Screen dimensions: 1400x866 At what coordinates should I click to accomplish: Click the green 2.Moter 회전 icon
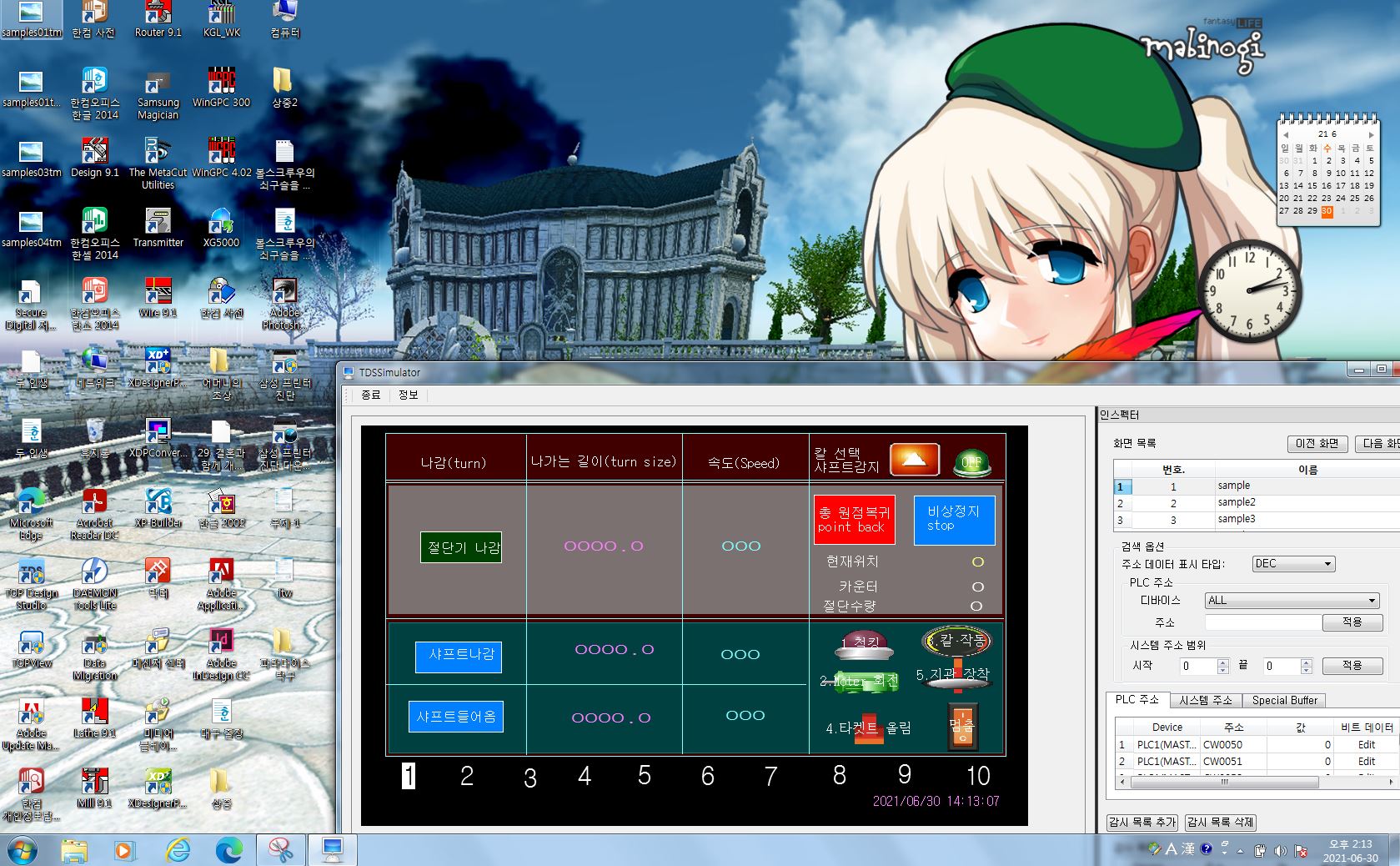coord(859,681)
